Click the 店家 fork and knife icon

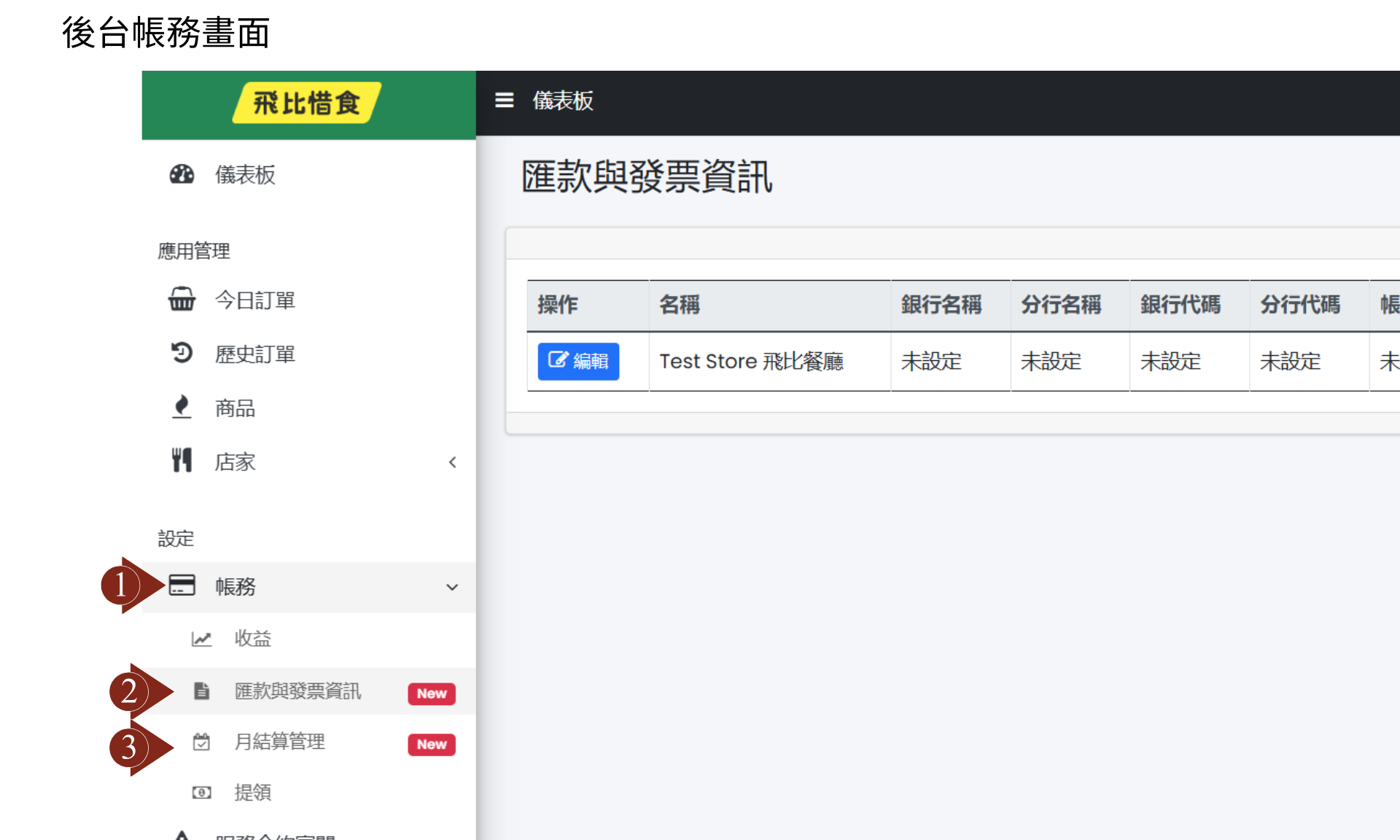[182, 461]
